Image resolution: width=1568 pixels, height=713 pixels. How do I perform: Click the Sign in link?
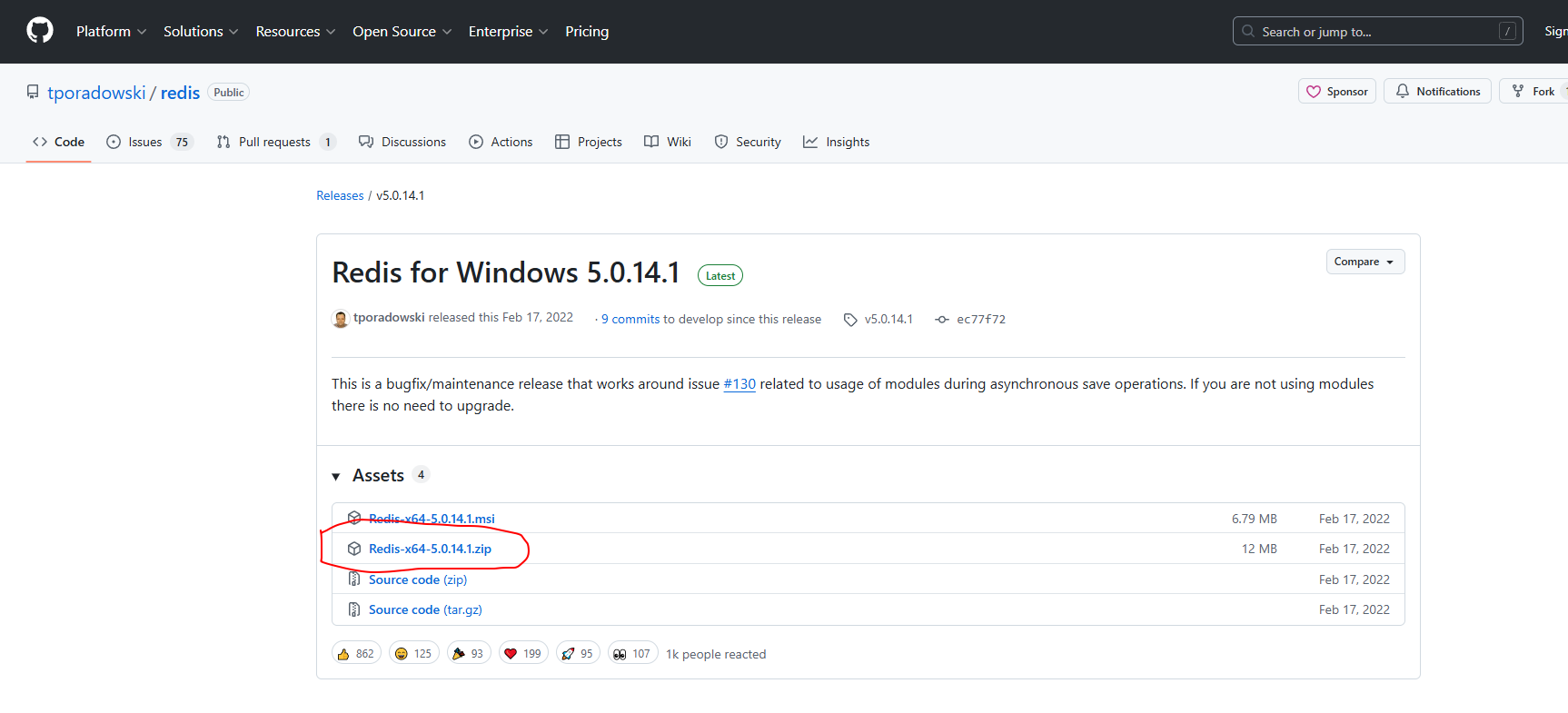coord(1555,31)
